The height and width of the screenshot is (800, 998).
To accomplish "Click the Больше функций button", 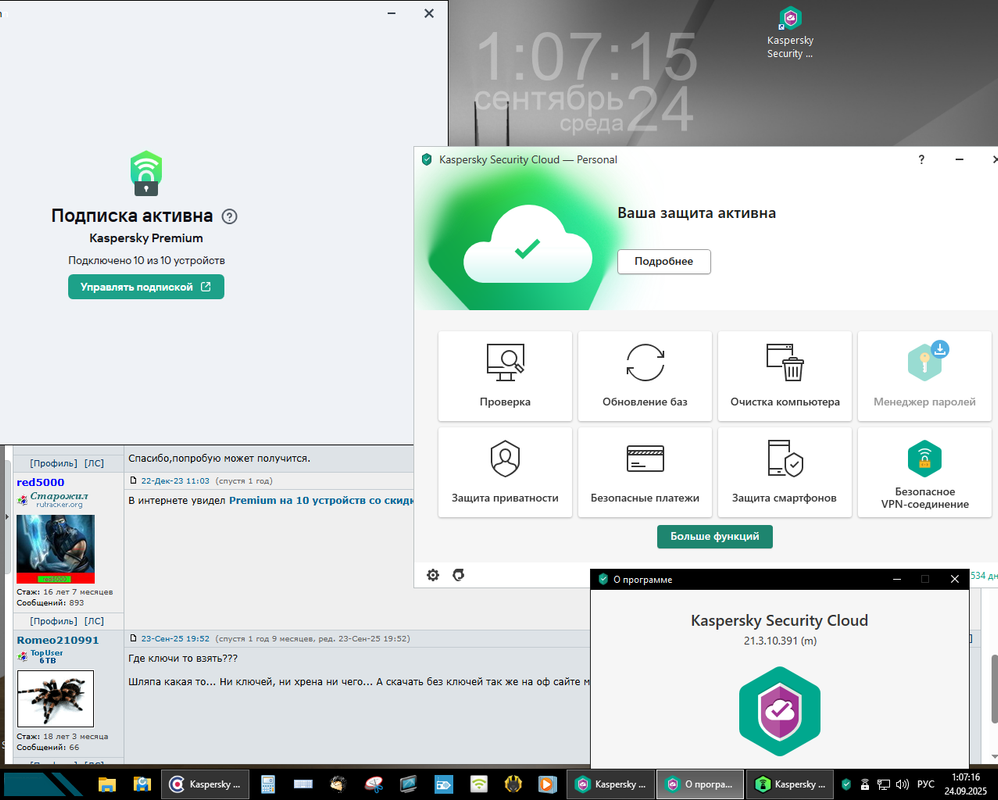I will click(x=715, y=537).
